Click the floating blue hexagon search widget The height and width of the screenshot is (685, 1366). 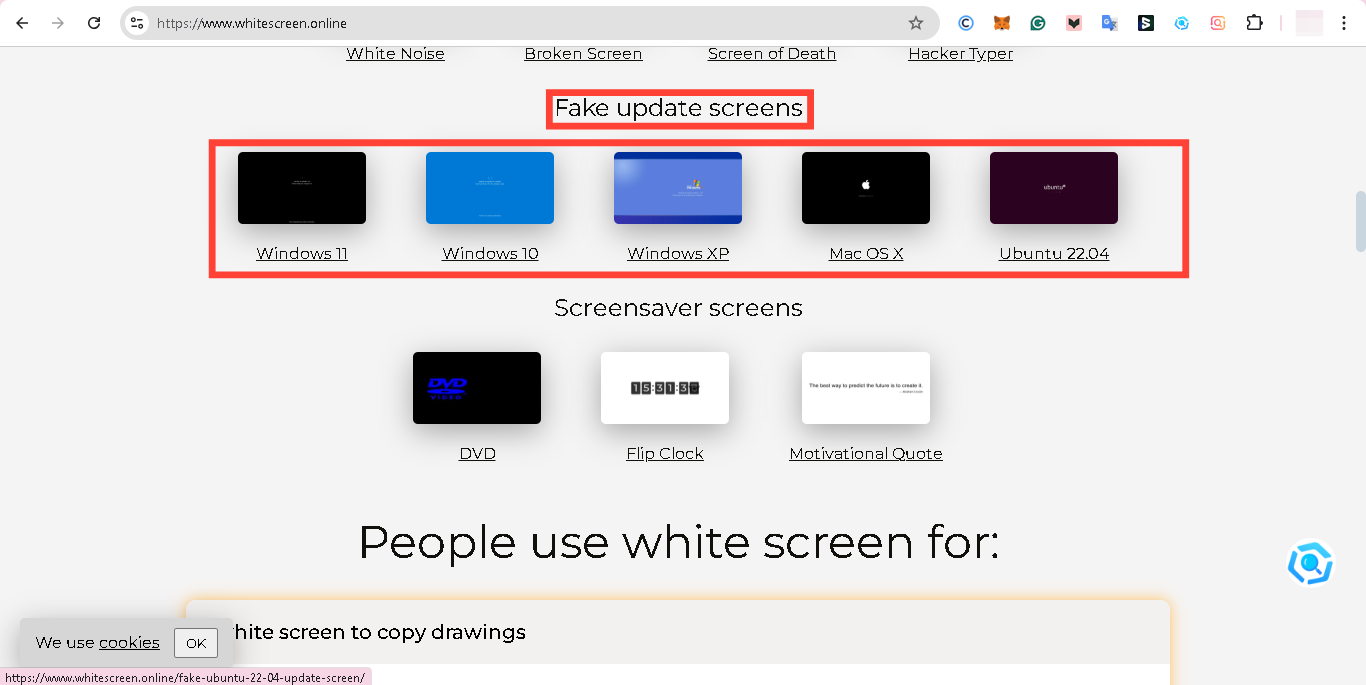point(1310,563)
